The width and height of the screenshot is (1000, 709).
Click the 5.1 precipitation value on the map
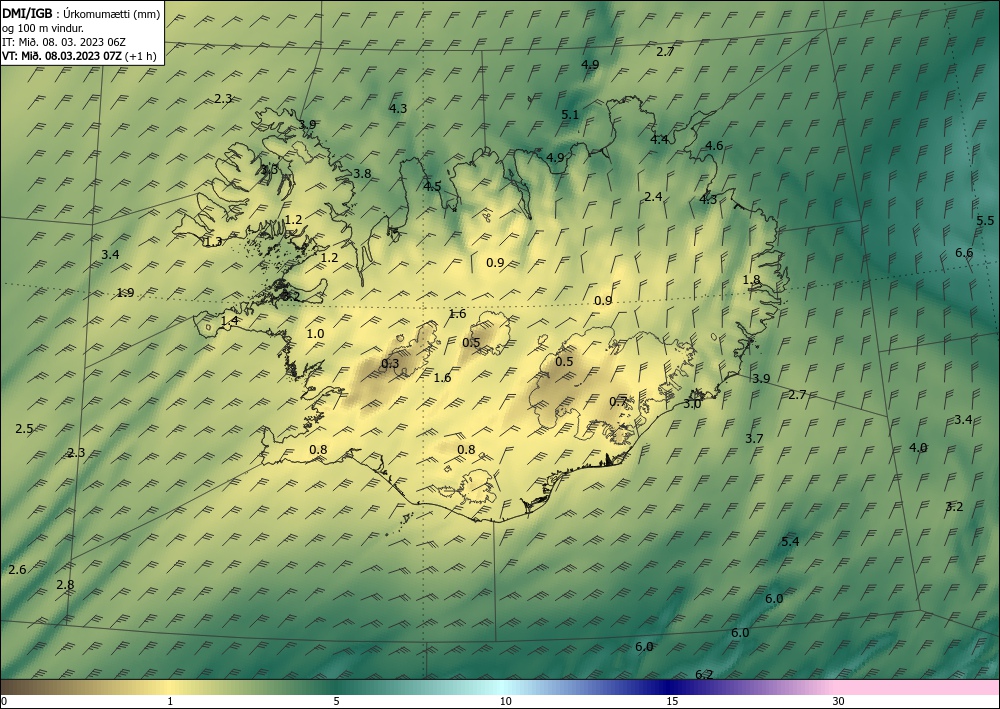point(570,115)
